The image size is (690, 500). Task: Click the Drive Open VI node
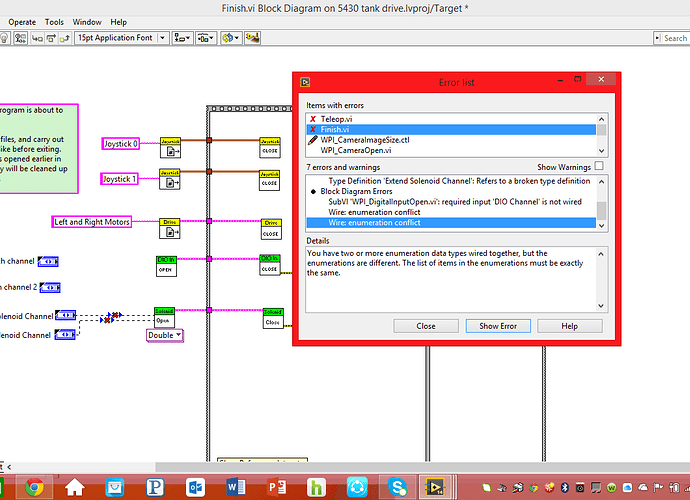tap(170, 228)
